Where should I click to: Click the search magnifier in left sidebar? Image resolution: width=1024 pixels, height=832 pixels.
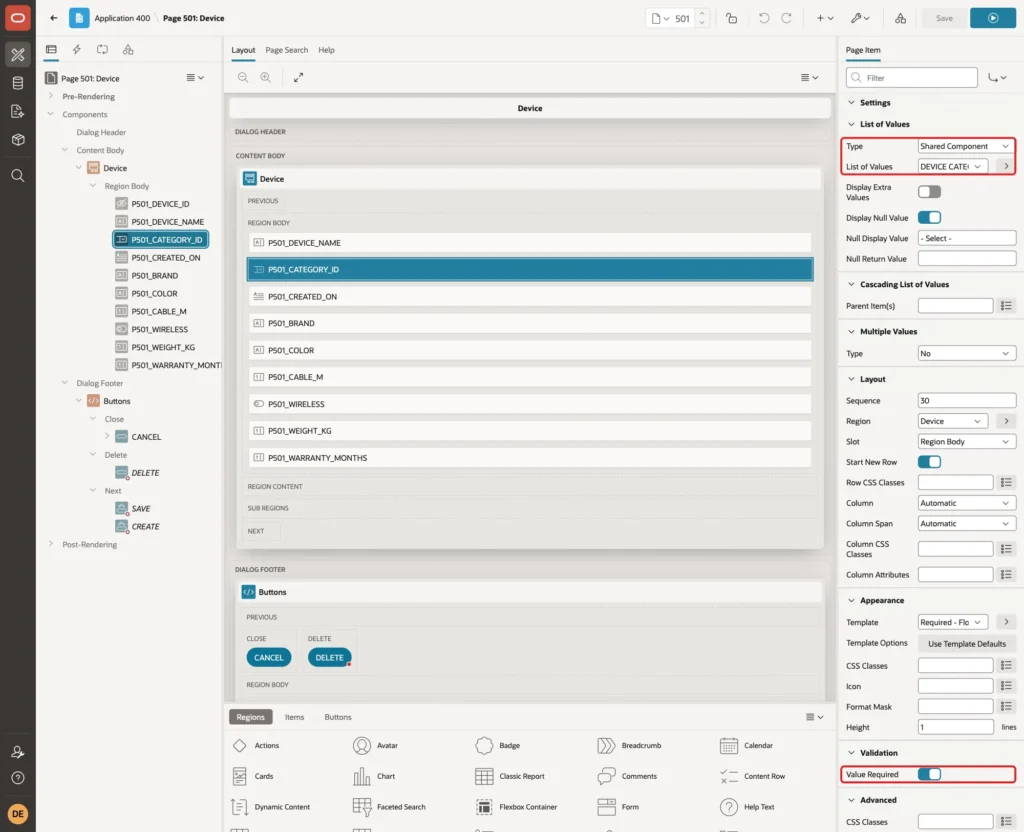coord(18,175)
